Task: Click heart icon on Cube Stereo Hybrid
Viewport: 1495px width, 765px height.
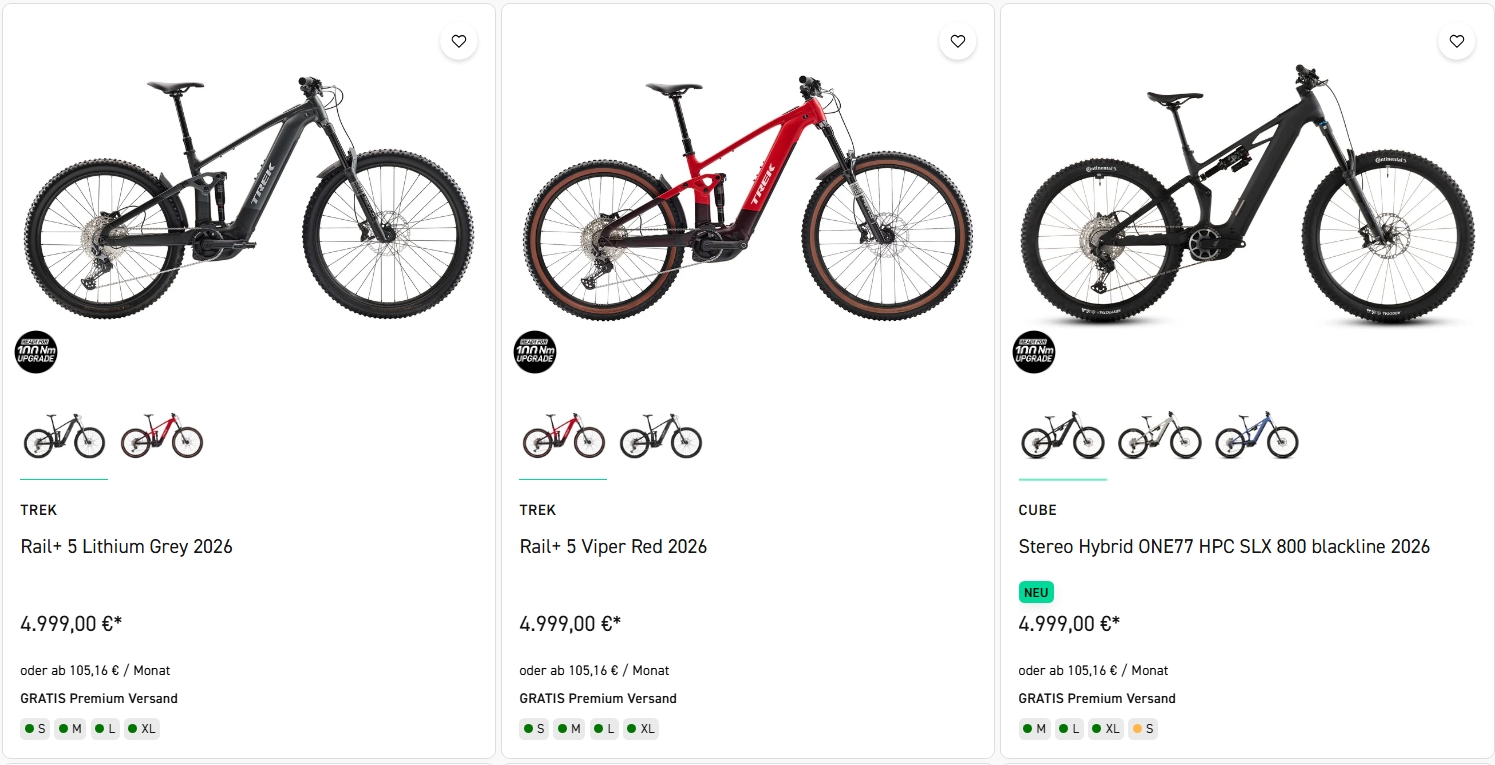Action: tap(1456, 41)
